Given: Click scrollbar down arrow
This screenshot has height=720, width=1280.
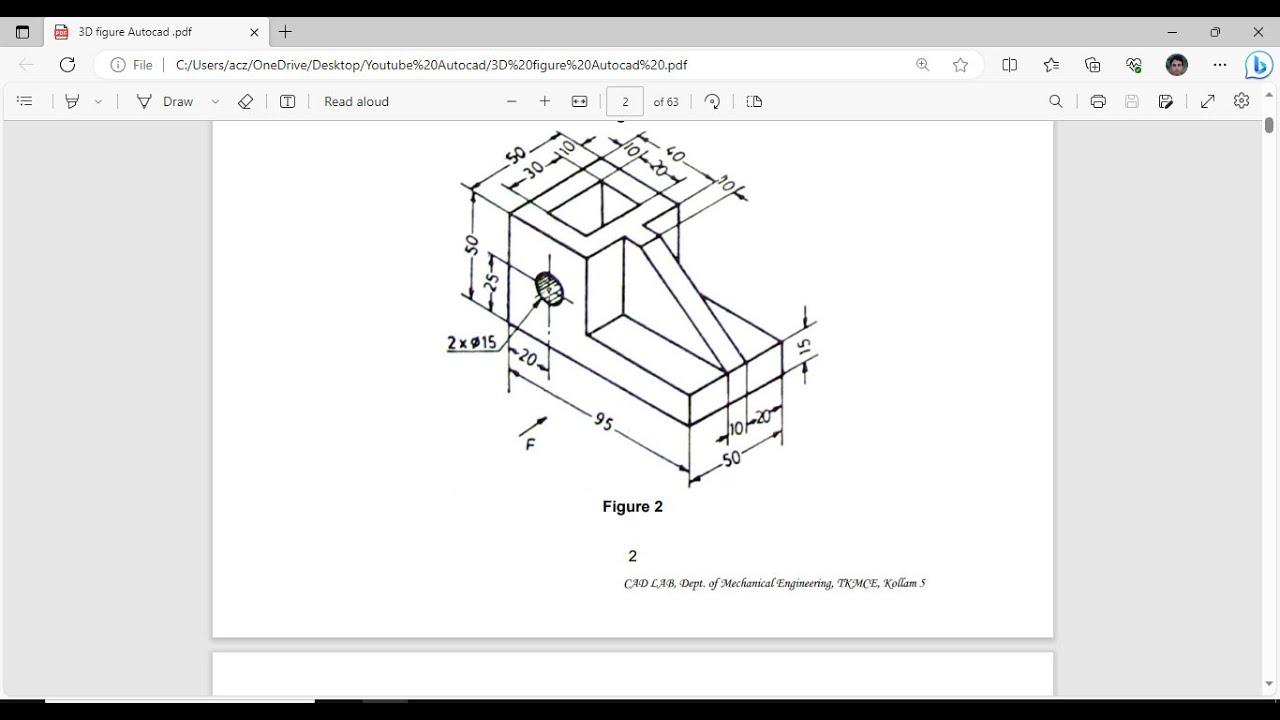Looking at the screenshot, I should coord(1269,685).
